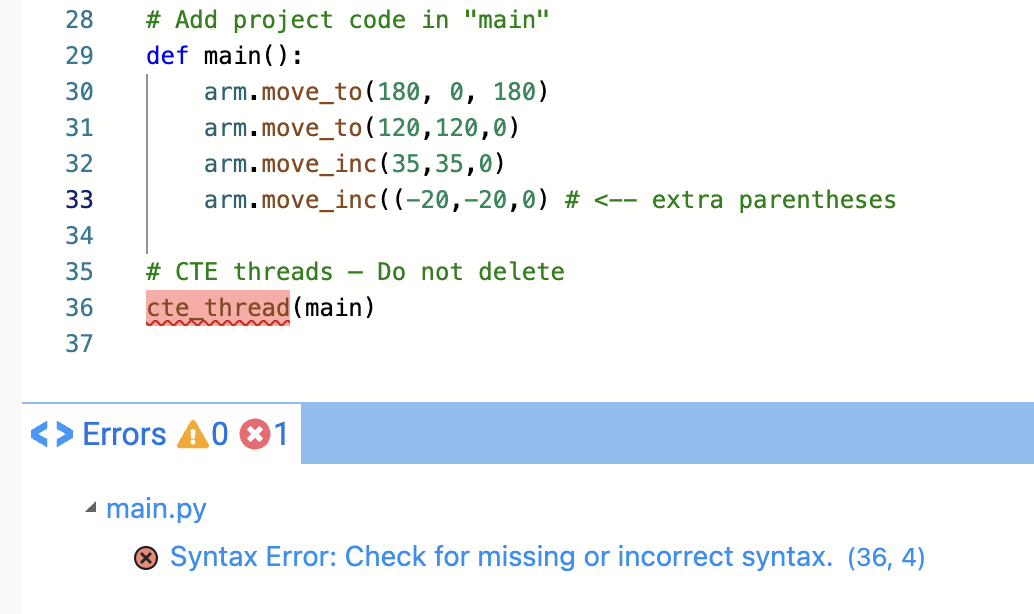
Task: Click the red error count icon
Action: point(255,435)
